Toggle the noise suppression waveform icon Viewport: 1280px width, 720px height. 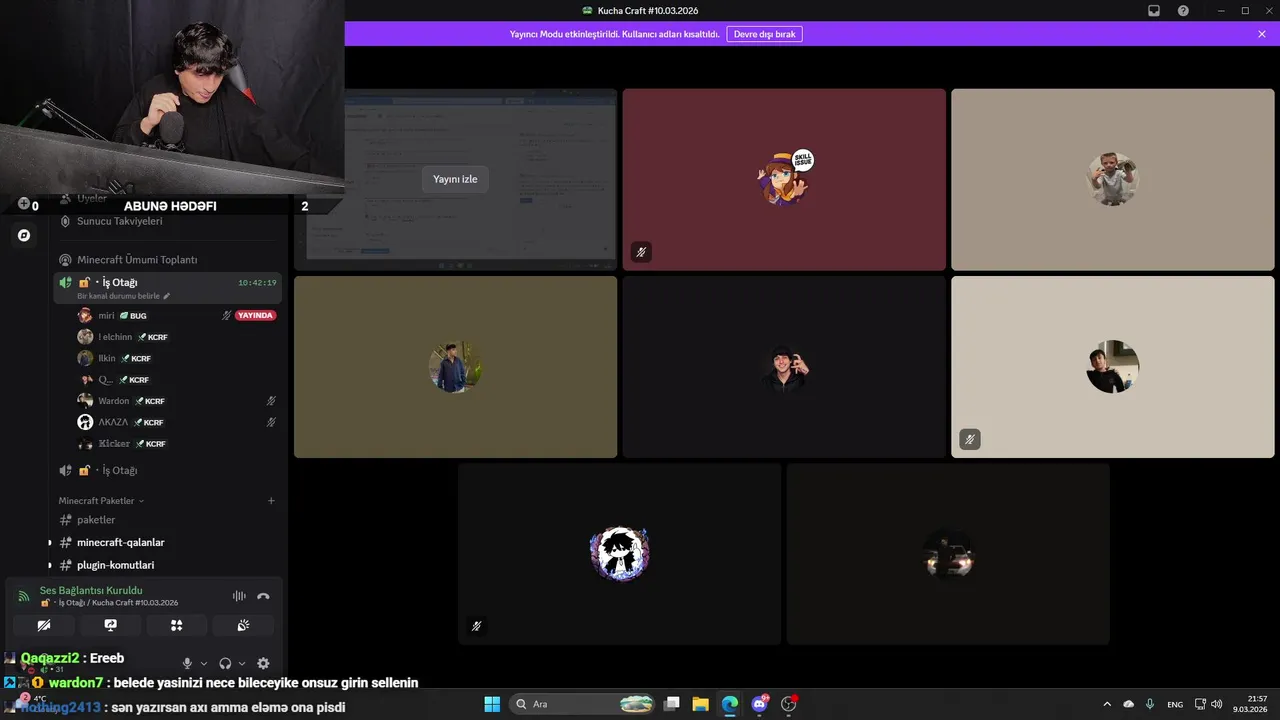click(x=239, y=596)
